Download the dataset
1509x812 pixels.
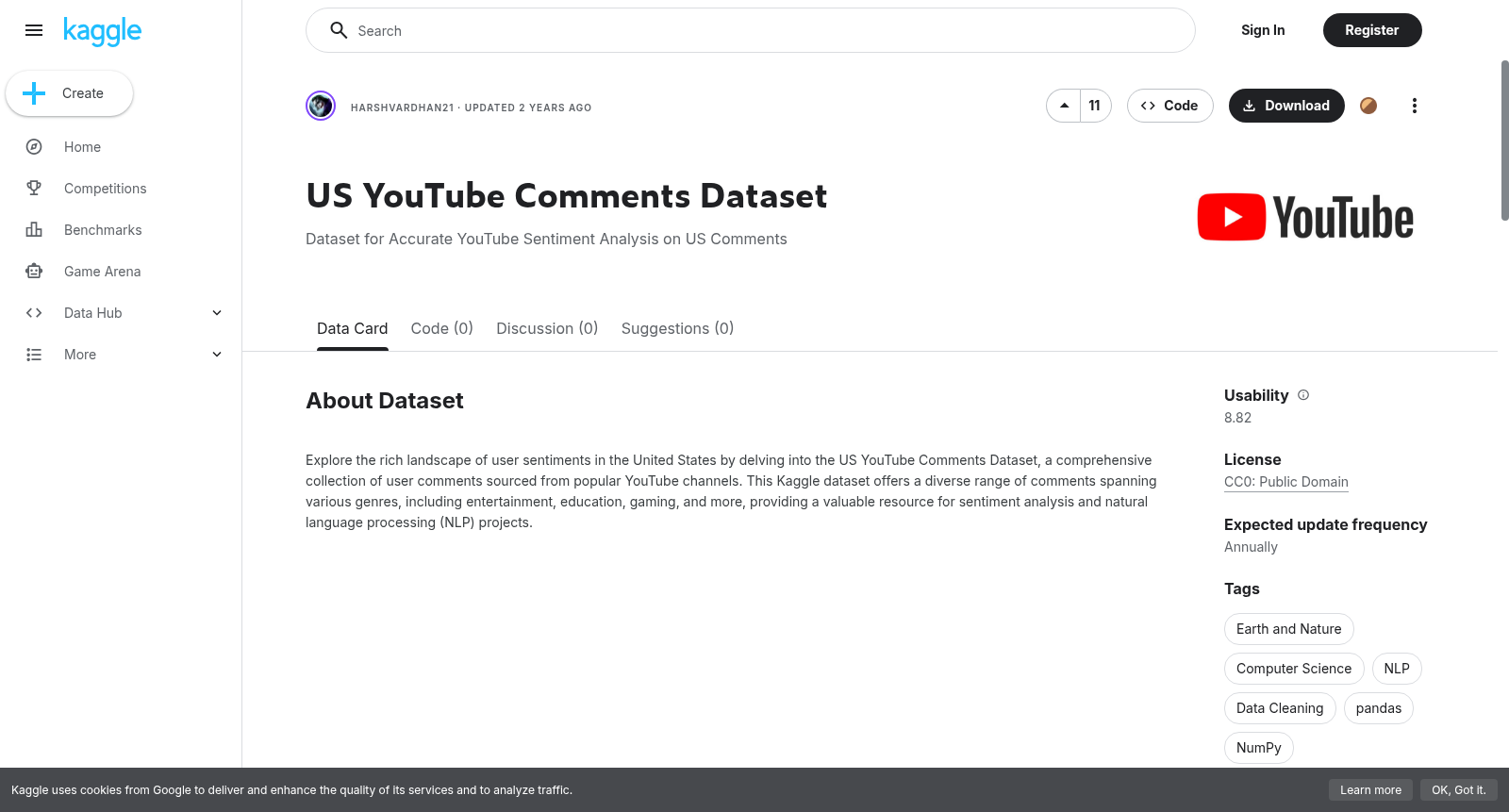[x=1286, y=106]
